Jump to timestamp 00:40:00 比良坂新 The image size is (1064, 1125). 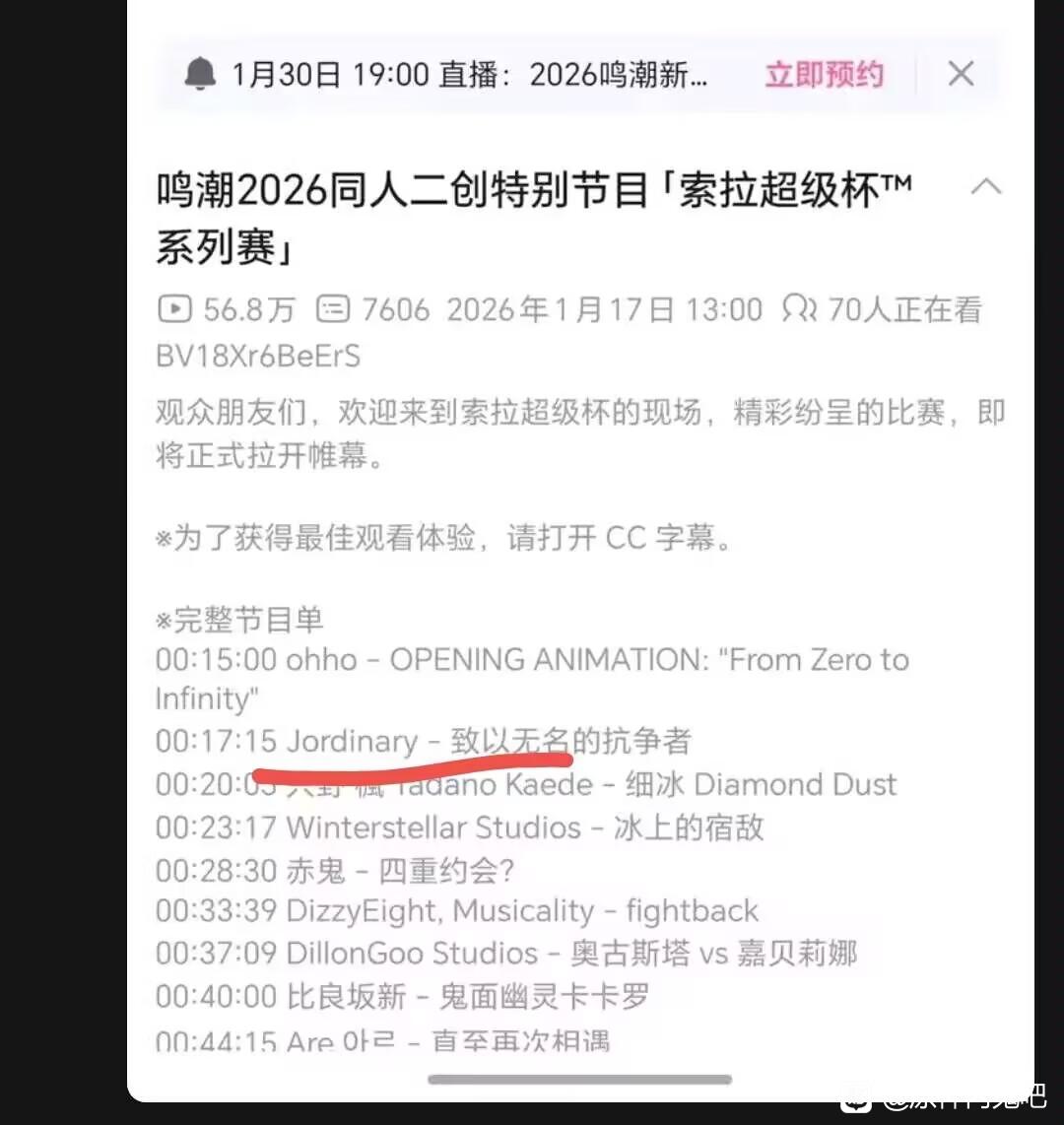pos(216,997)
